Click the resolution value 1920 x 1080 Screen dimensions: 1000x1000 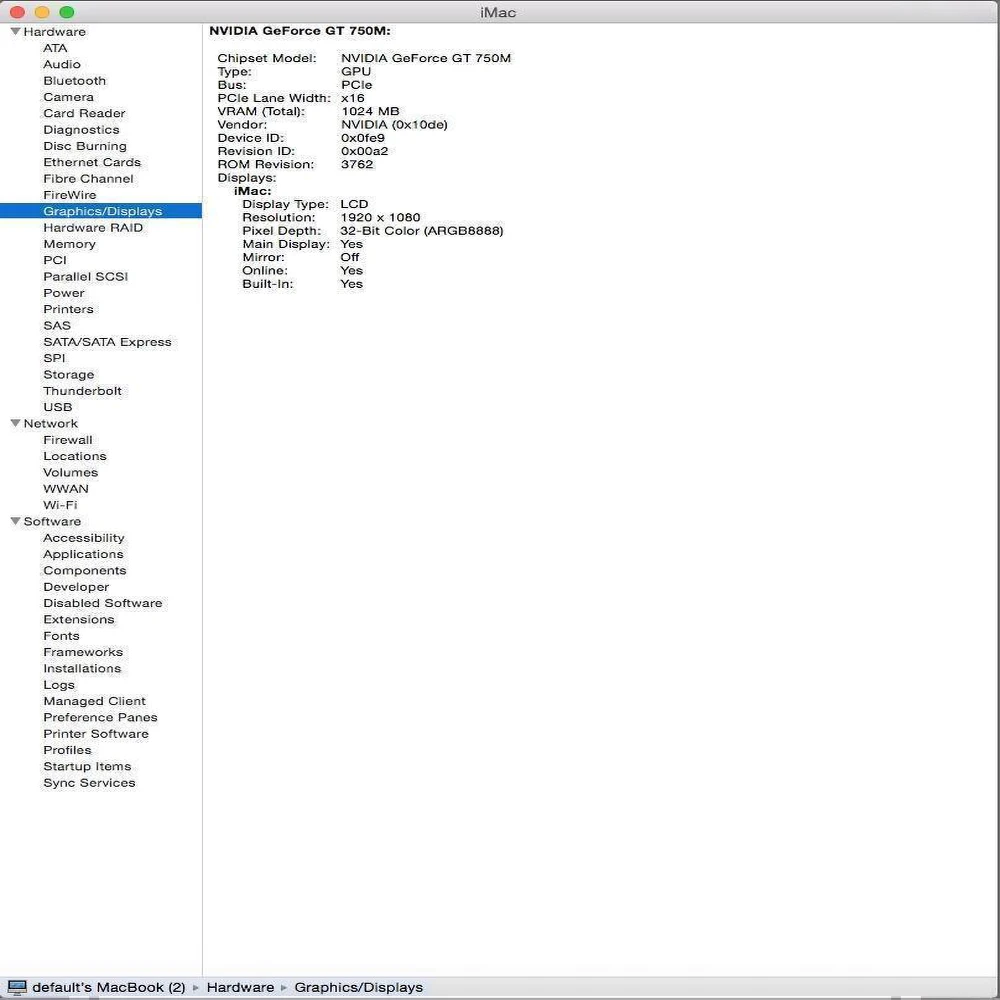(x=380, y=217)
